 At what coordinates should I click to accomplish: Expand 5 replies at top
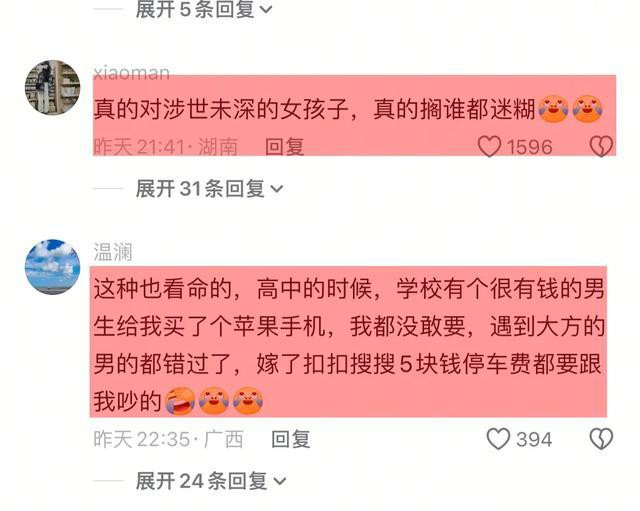tap(203, 9)
